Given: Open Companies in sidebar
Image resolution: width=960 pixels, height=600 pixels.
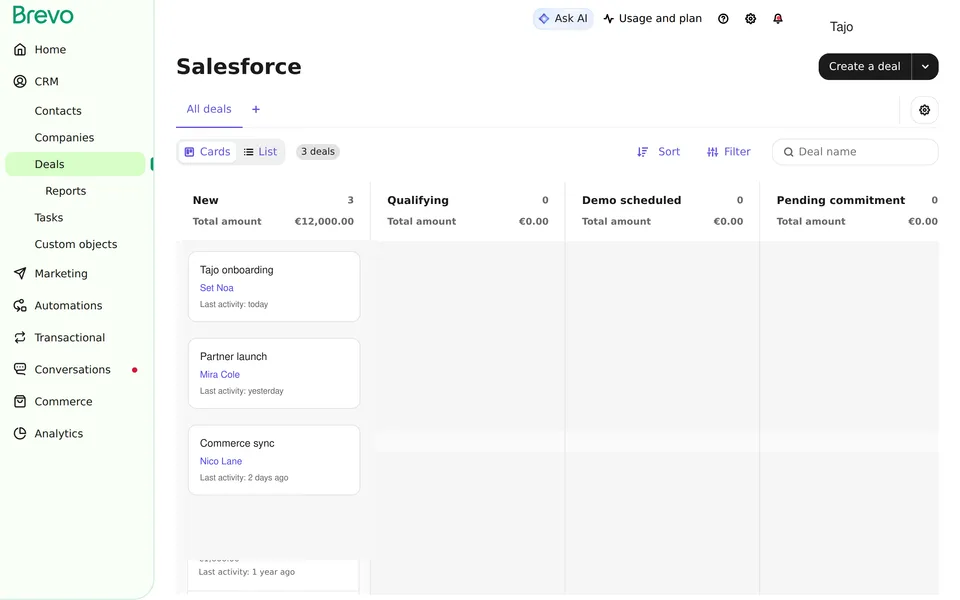Looking at the screenshot, I should 64,138.
